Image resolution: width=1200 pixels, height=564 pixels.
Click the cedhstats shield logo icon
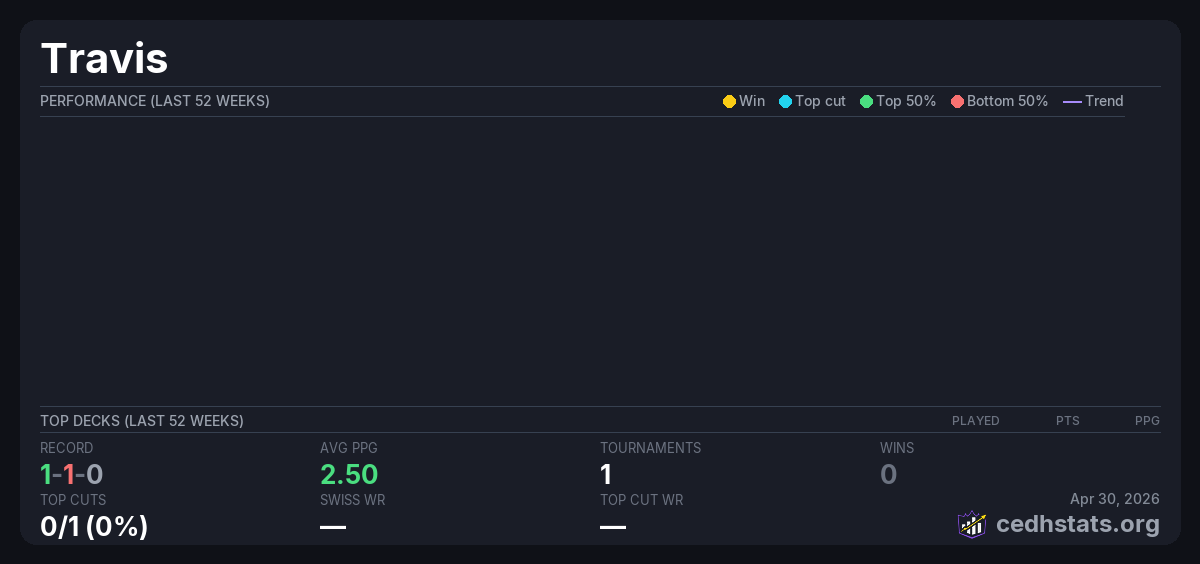pos(971,524)
